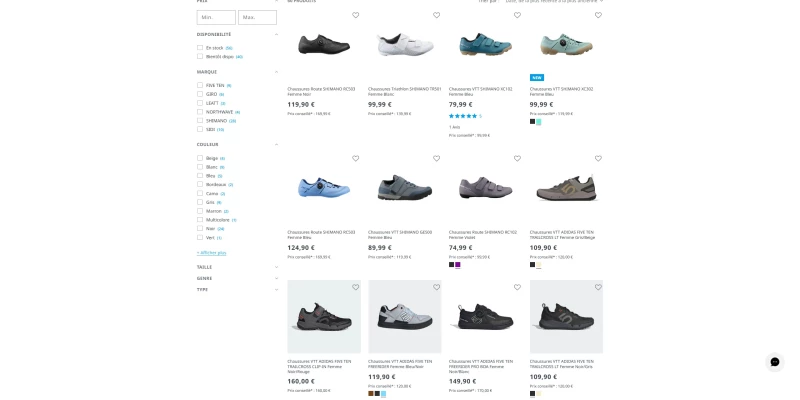Heart the Five Ten Trailcross LT Gris/Beige

[598, 159]
